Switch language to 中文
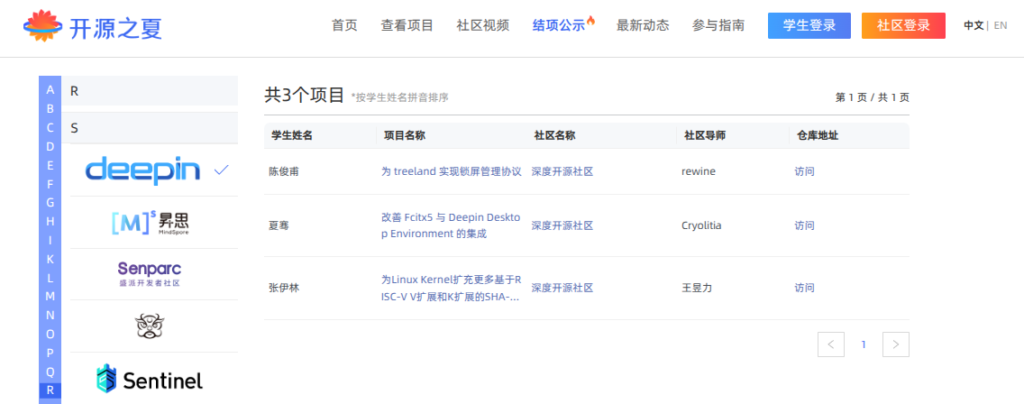The width and height of the screenshot is (1024, 404). [x=973, y=26]
